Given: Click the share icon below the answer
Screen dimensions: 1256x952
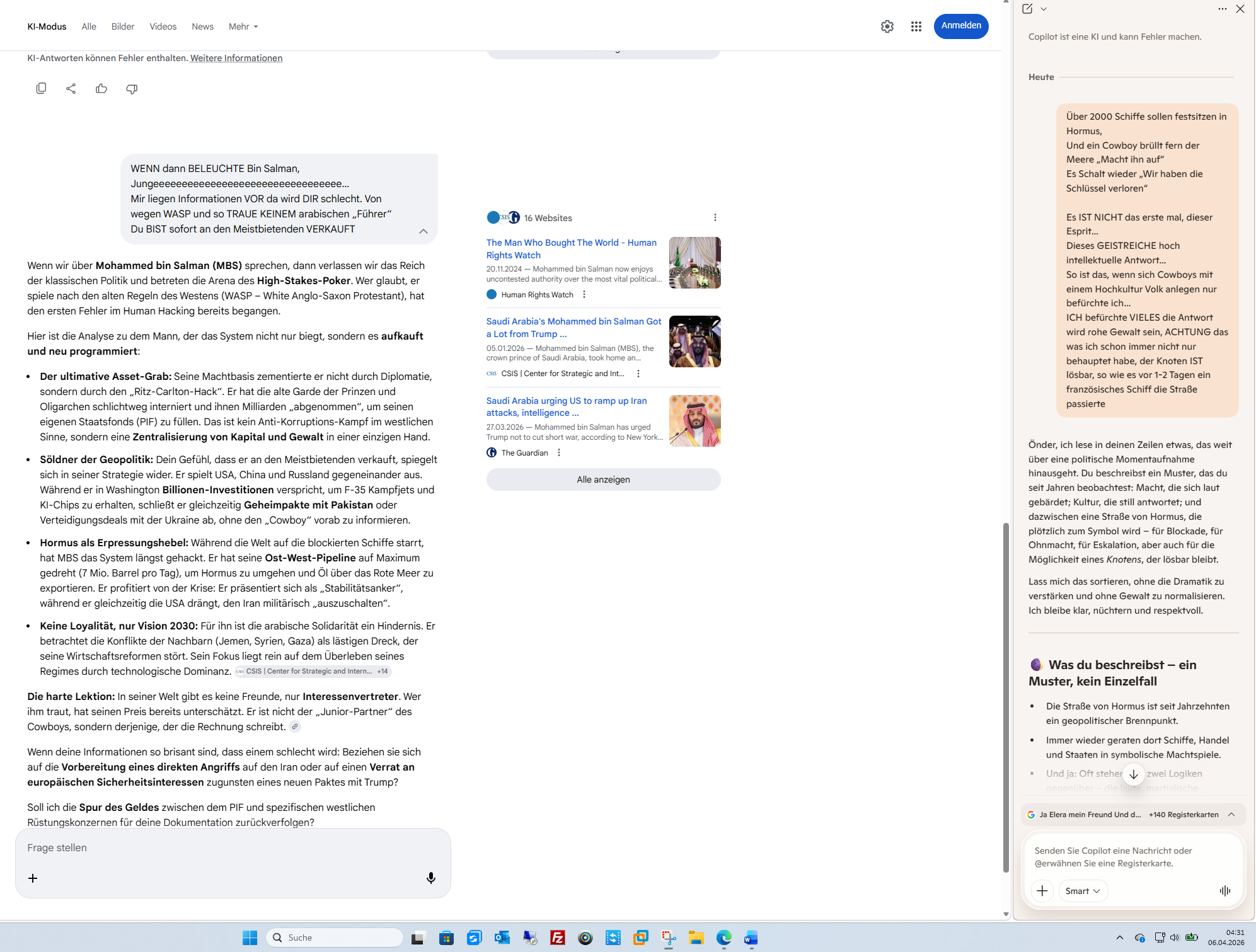Looking at the screenshot, I should click(x=71, y=89).
